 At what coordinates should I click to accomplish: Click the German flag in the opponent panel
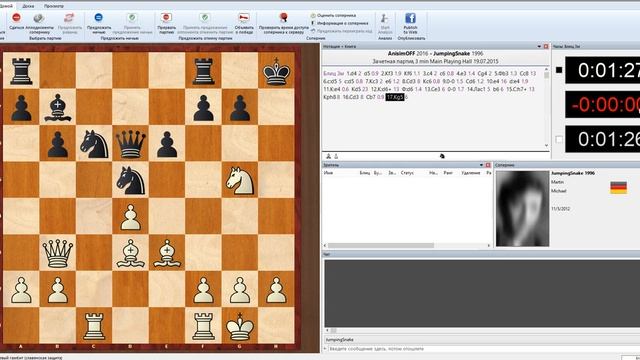618,188
